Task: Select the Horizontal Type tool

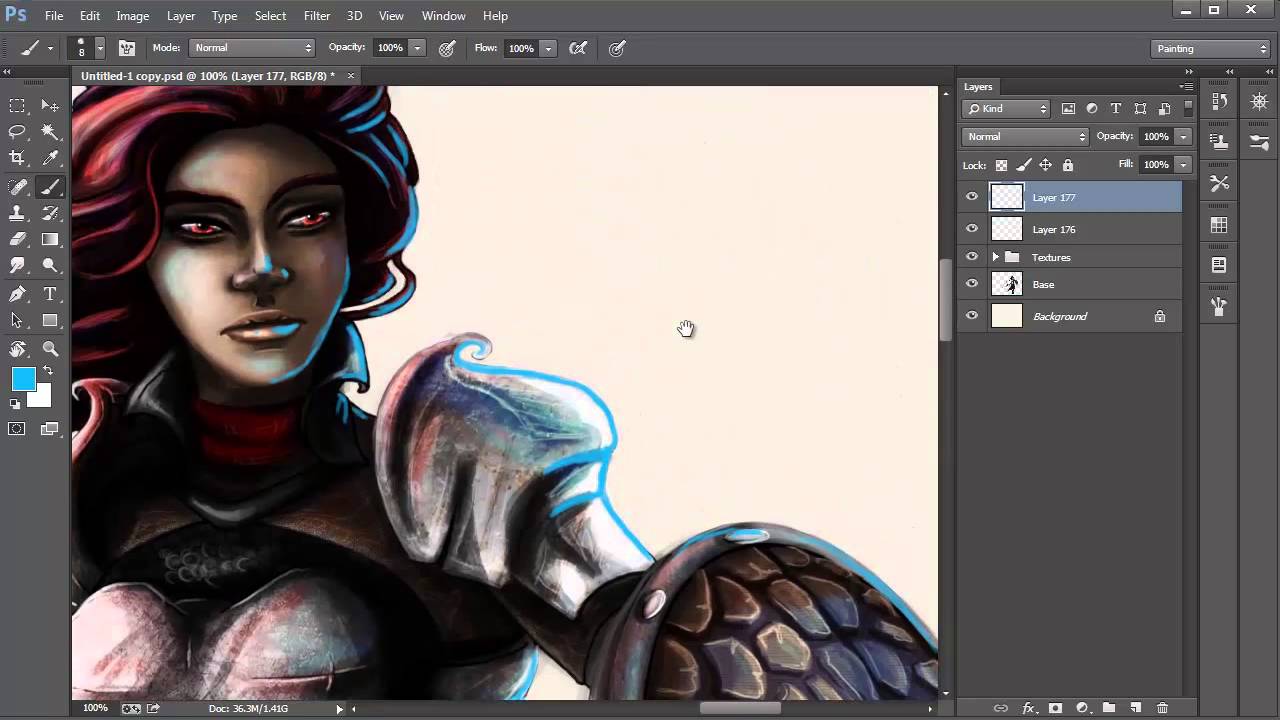Action: click(50, 294)
